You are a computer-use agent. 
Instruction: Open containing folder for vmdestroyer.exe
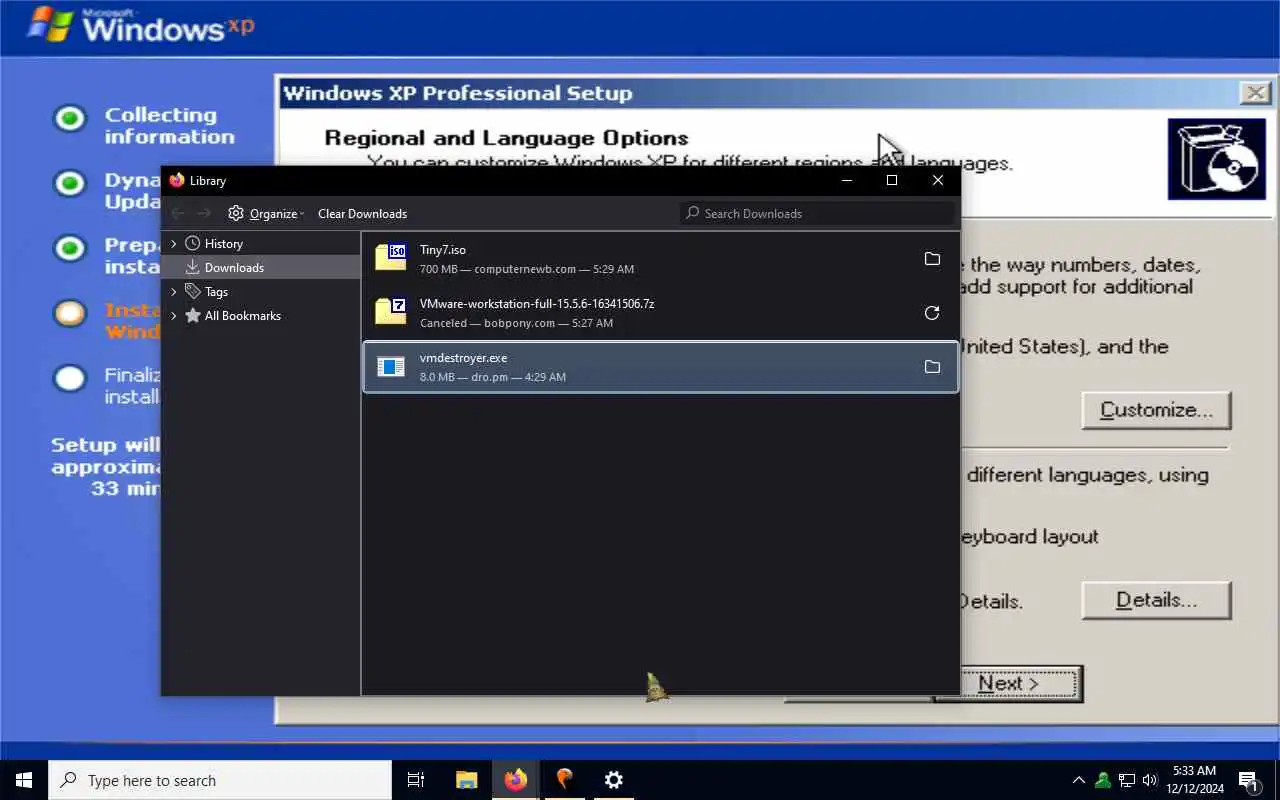pyautogui.click(x=932, y=367)
